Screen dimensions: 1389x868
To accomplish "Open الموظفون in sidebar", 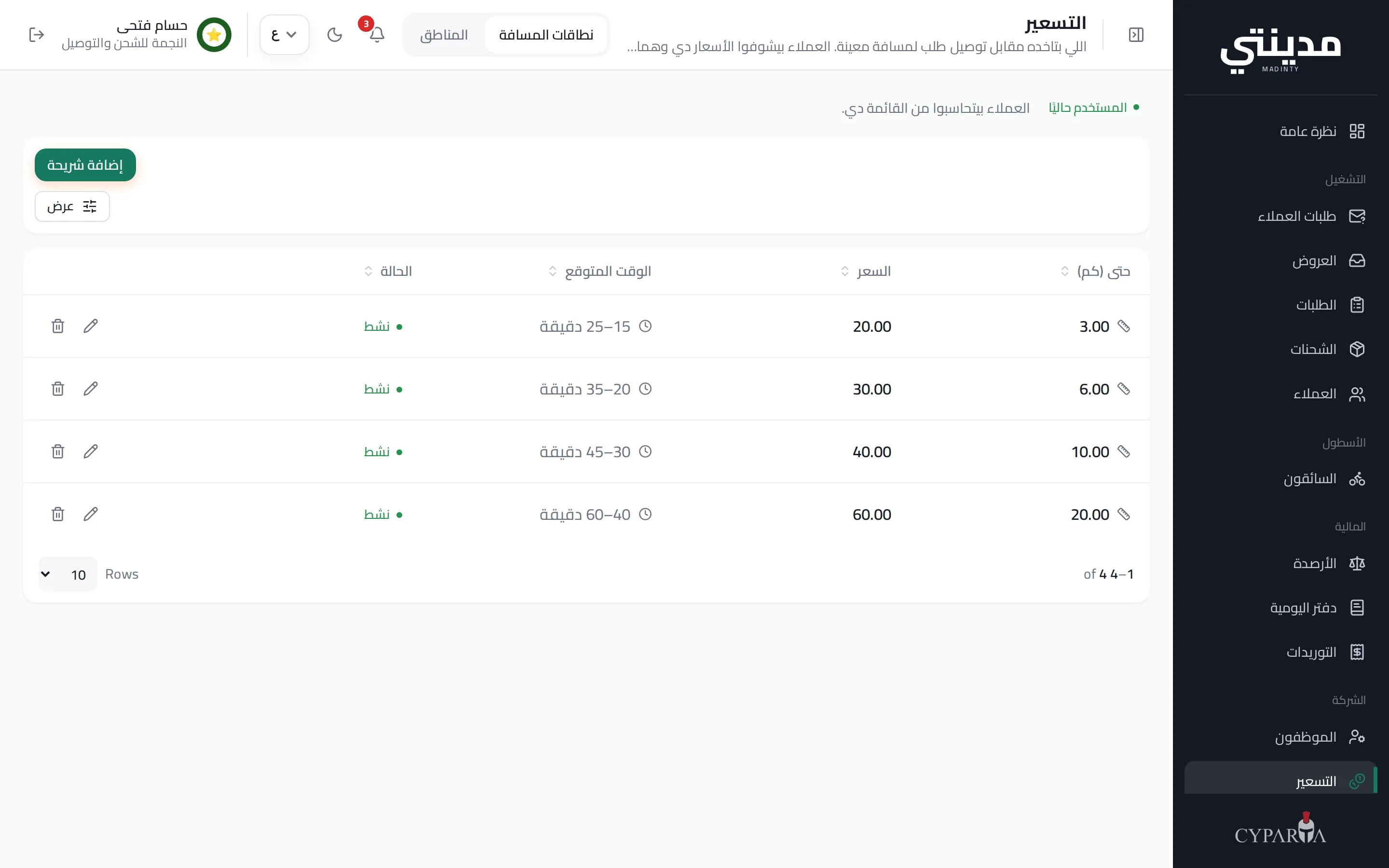I will 1280,736.
